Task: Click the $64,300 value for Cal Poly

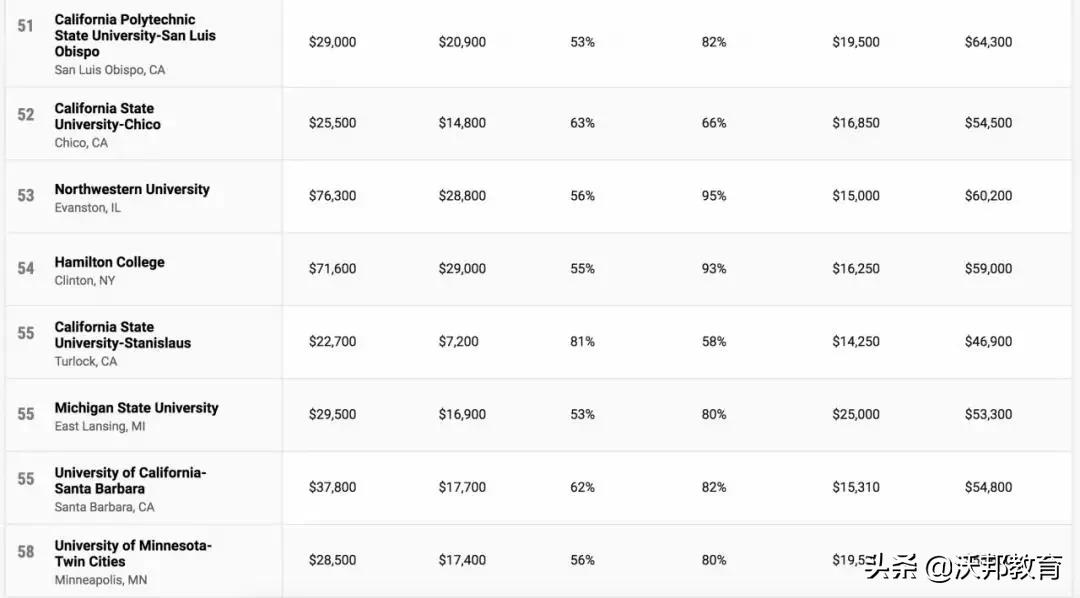Action: coord(988,42)
